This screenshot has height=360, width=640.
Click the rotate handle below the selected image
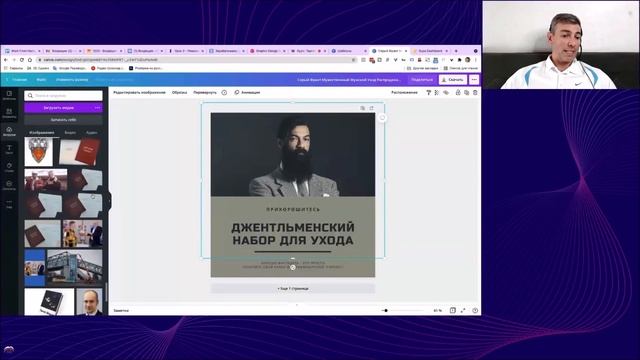click(x=293, y=267)
